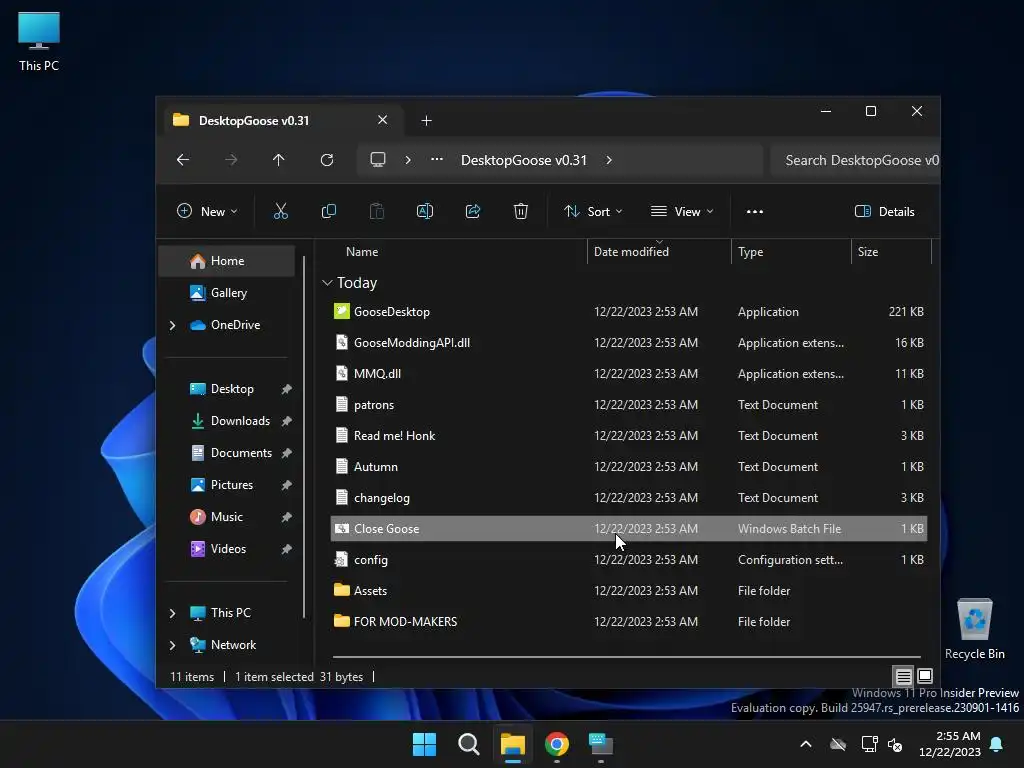Select the changelog text document
Viewport: 1024px width, 768px height.
[629, 498]
